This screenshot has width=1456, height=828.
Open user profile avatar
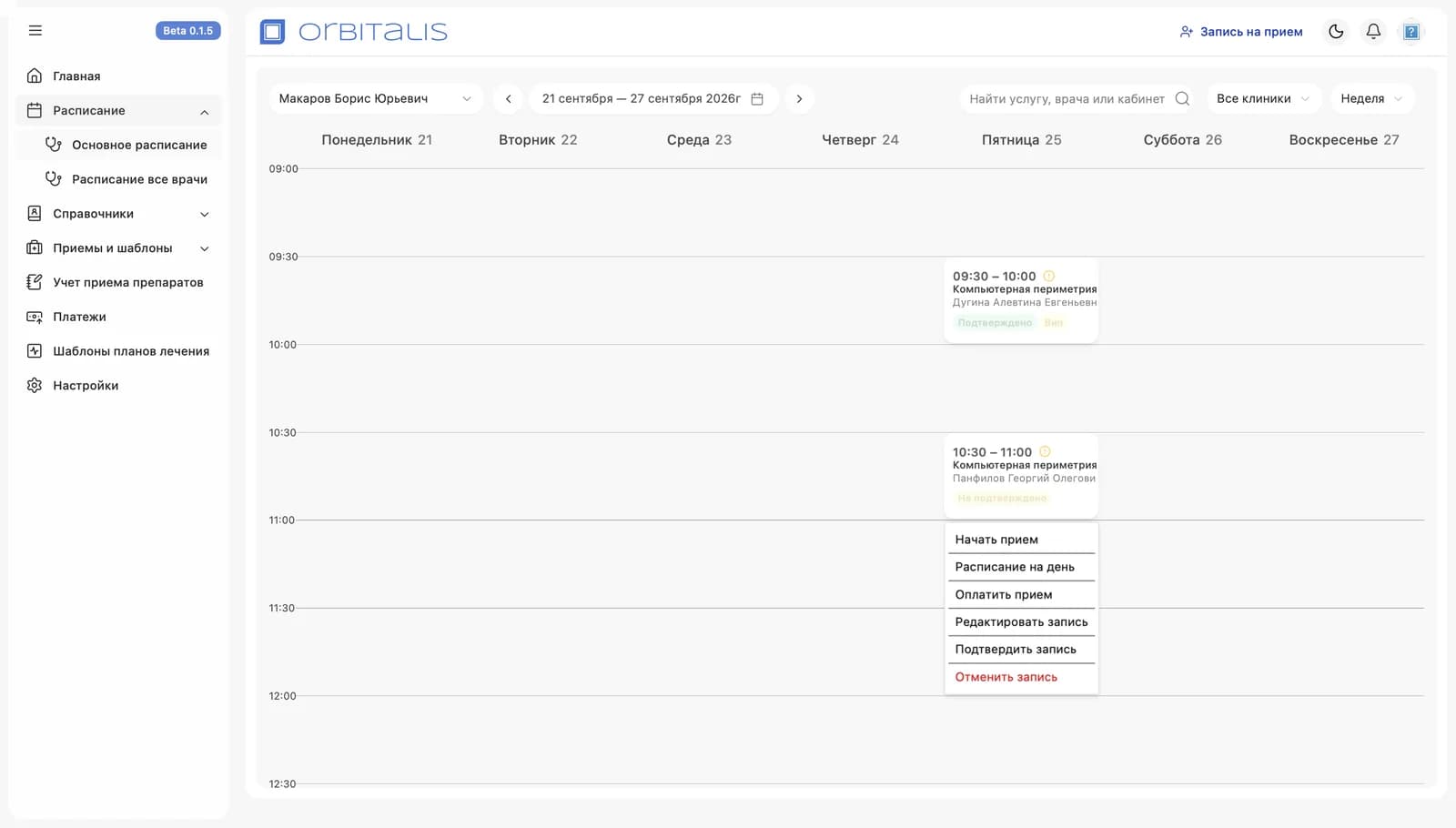[x=1411, y=32]
